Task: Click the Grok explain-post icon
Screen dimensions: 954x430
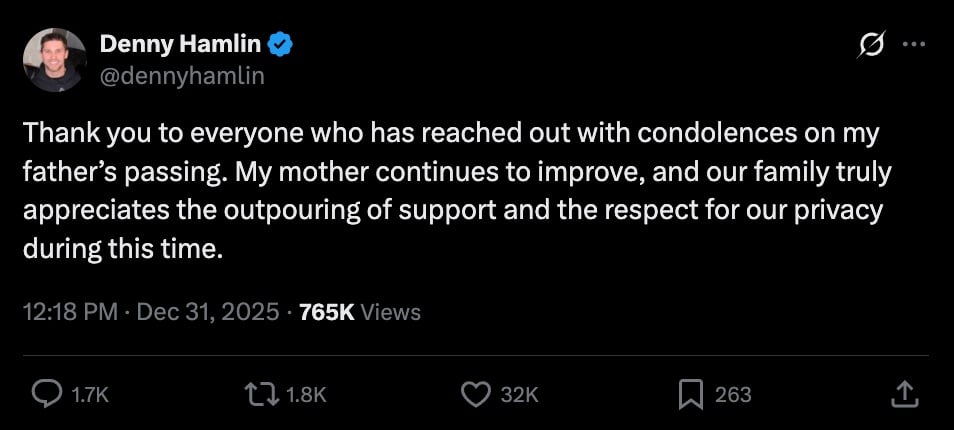Action: pos(871,45)
